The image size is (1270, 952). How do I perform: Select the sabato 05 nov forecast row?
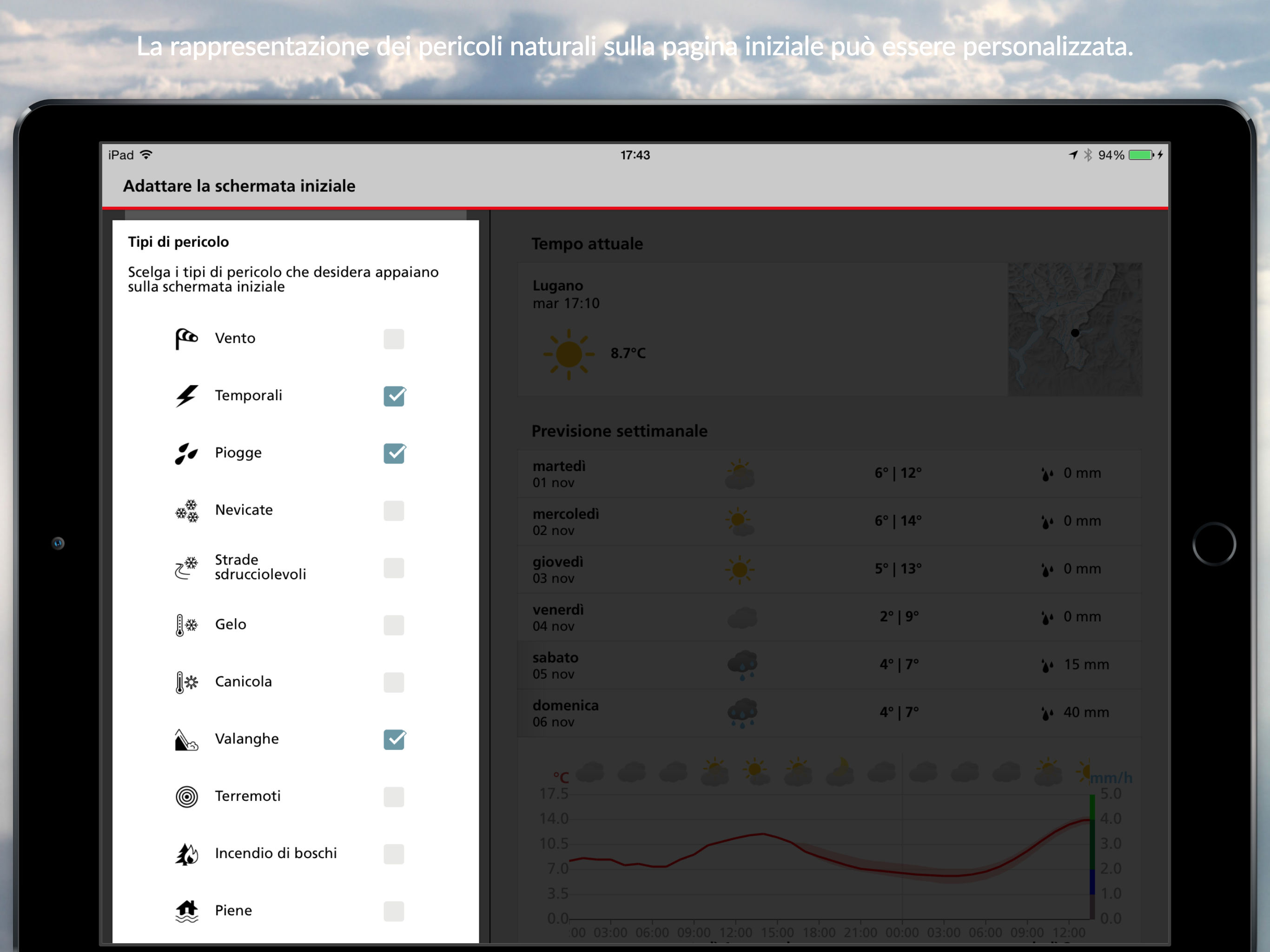click(830, 665)
